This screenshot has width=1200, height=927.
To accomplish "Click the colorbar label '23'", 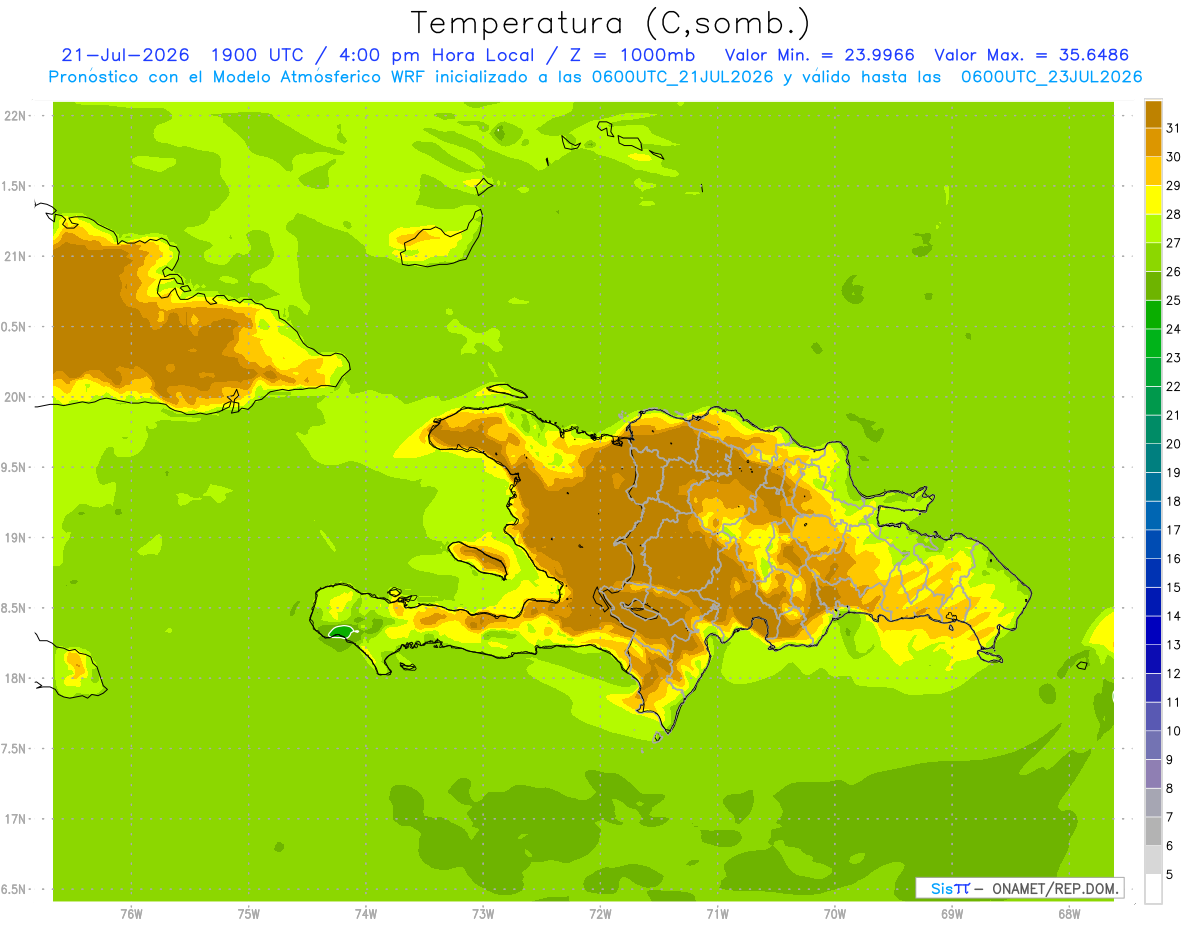I will click(x=1174, y=358).
